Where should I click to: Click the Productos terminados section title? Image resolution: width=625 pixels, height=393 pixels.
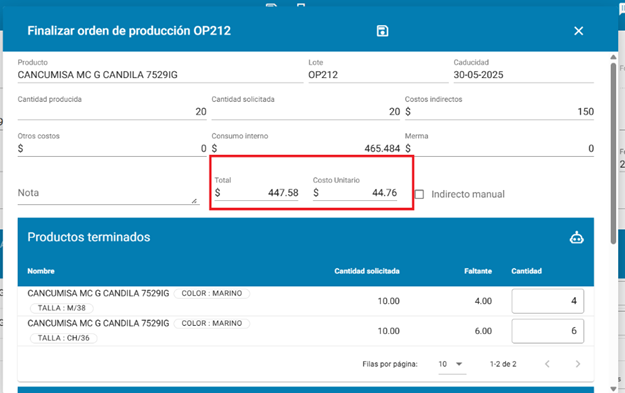(88, 237)
